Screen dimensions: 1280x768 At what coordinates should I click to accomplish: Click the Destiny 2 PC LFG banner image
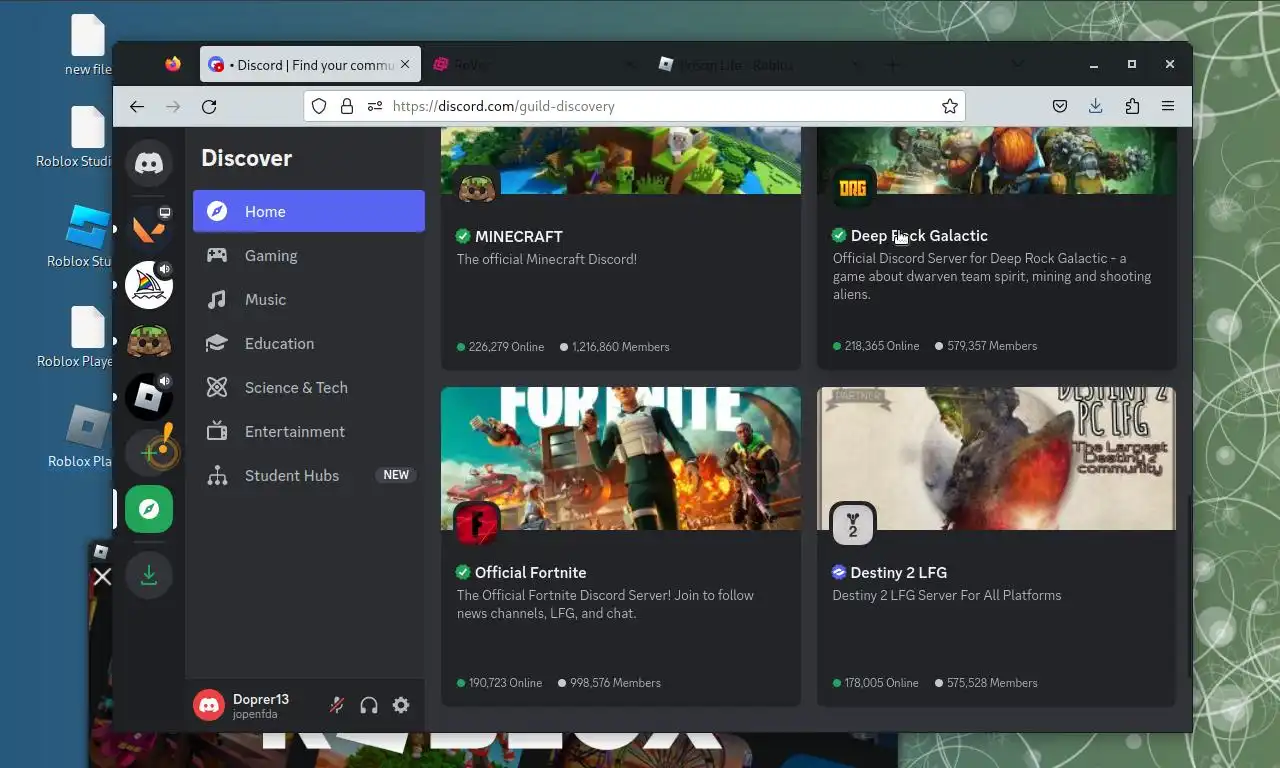pos(996,458)
